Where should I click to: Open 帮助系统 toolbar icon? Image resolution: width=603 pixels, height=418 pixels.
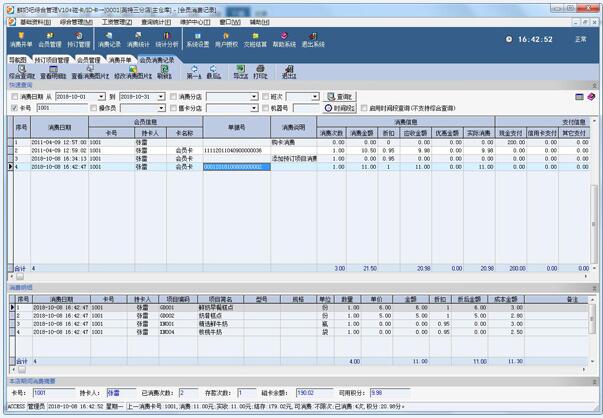(284, 40)
